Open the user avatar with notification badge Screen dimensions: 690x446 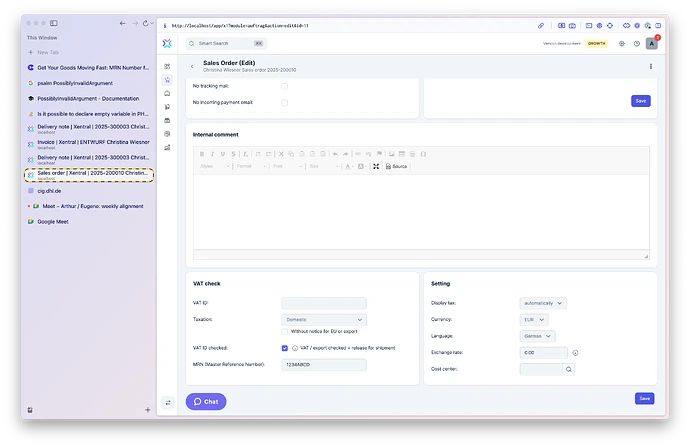click(x=652, y=43)
